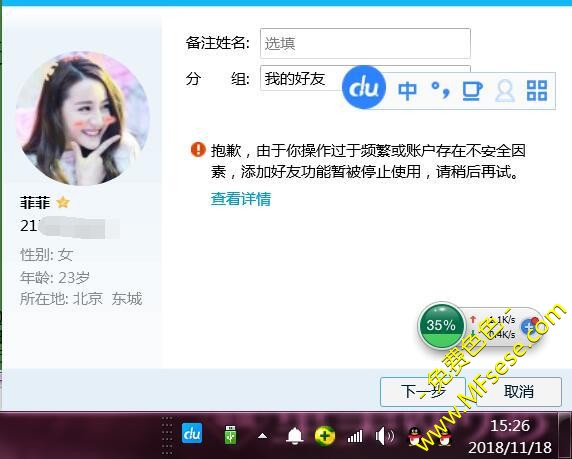This screenshot has height=459, width=572.
Task: Click into the 备注姓名 input field
Action: [365, 43]
